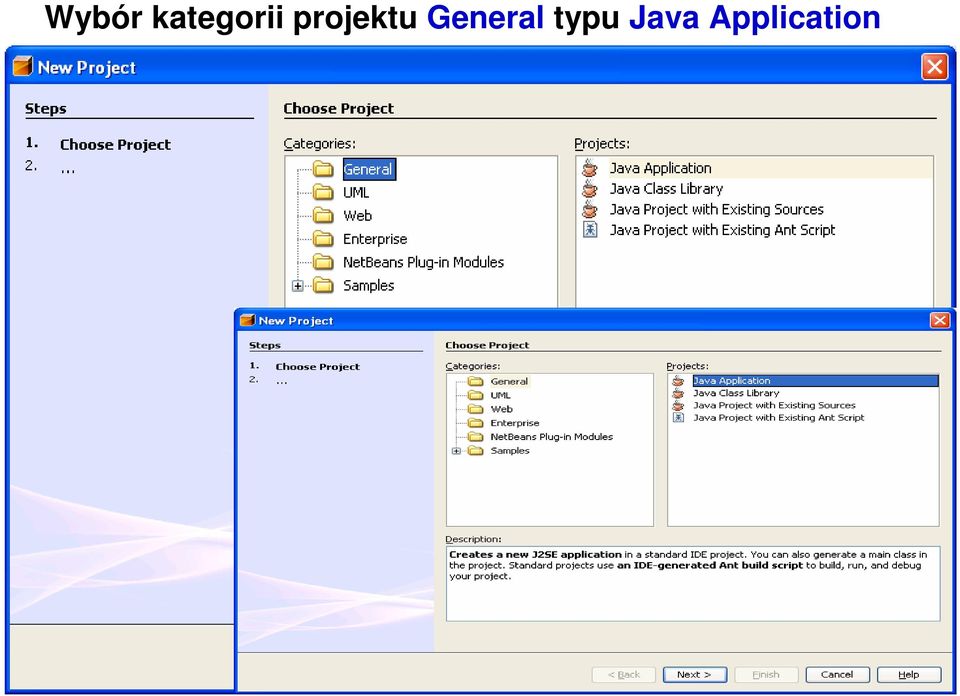
Task: Choose Java Class Library in back window
Action: tap(666, 189)
